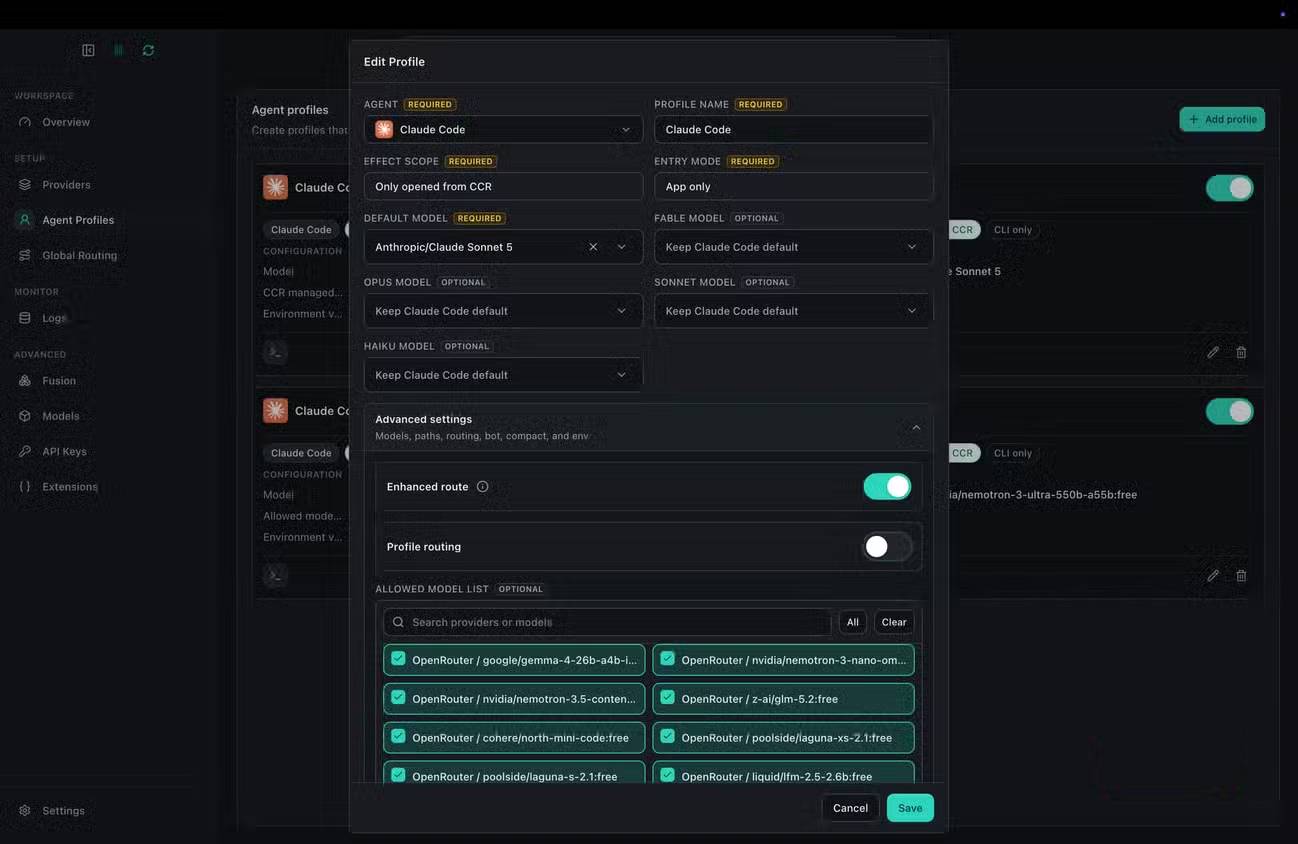Viewport: 1298px width, 844px height.
Task: Collapse the sidebar with the panel icon
Action: click(x=88, y=50)
